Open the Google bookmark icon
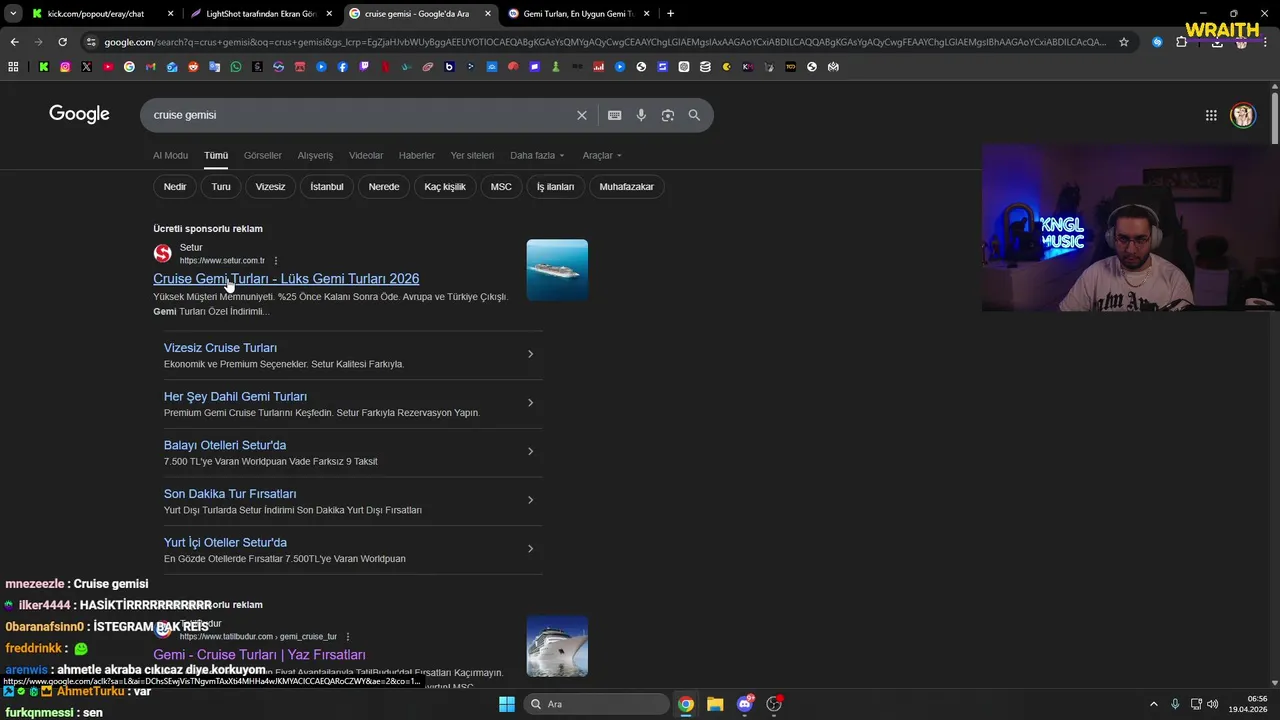This screenshot has width=1280, height=720. 129,67
